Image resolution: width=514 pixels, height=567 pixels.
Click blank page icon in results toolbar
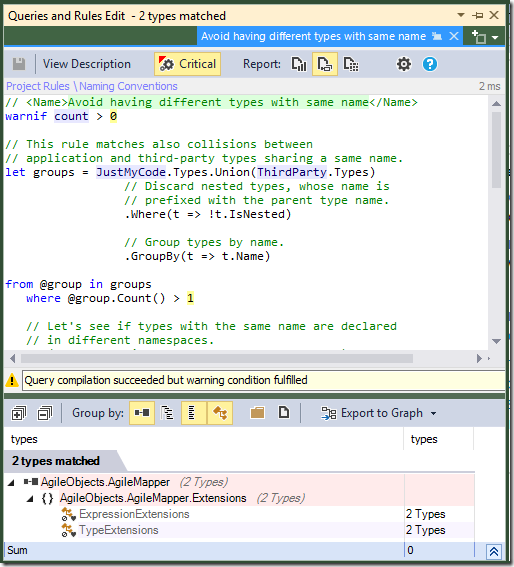(x=284, y=412)
